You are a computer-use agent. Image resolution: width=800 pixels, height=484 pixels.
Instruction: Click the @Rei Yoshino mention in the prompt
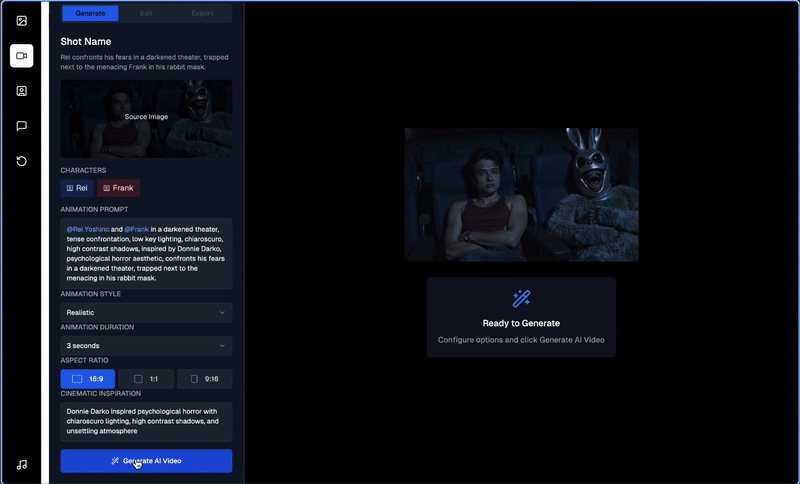tap(88, 230)
